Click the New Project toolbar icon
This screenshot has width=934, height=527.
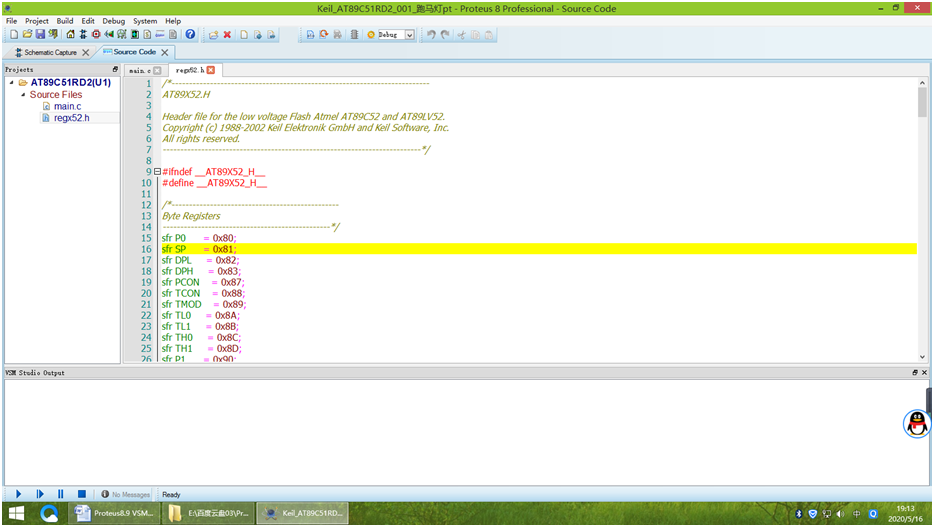tap(14, 35)
